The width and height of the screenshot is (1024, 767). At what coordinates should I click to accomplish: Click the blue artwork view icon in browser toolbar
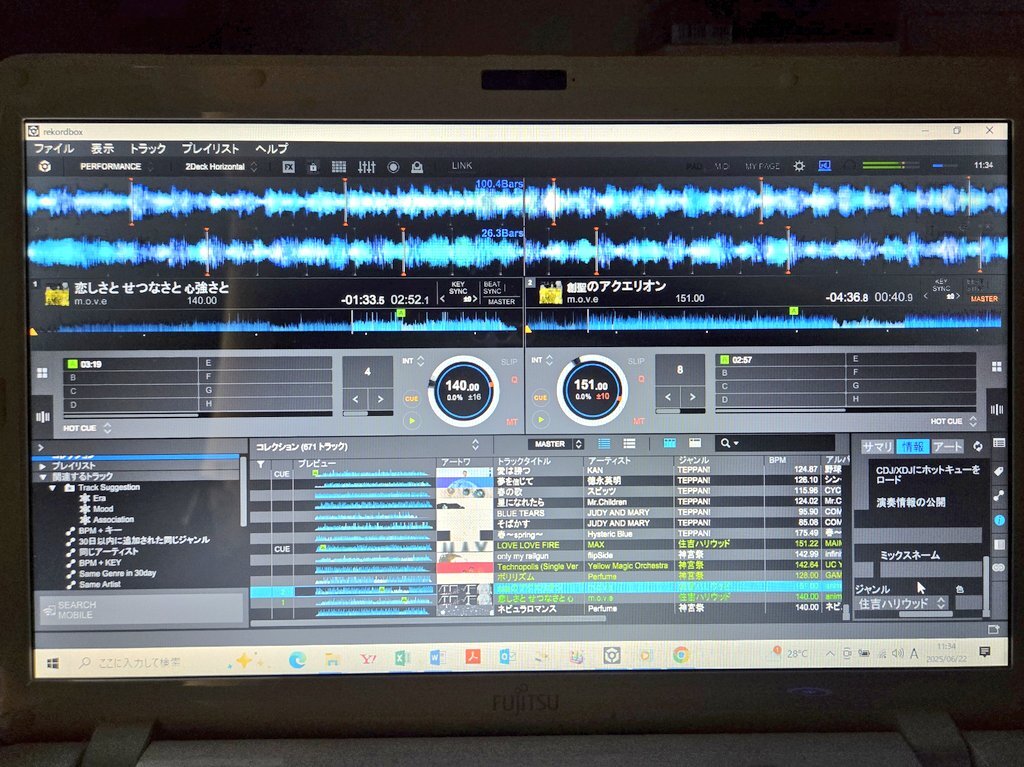click(669, 443)
